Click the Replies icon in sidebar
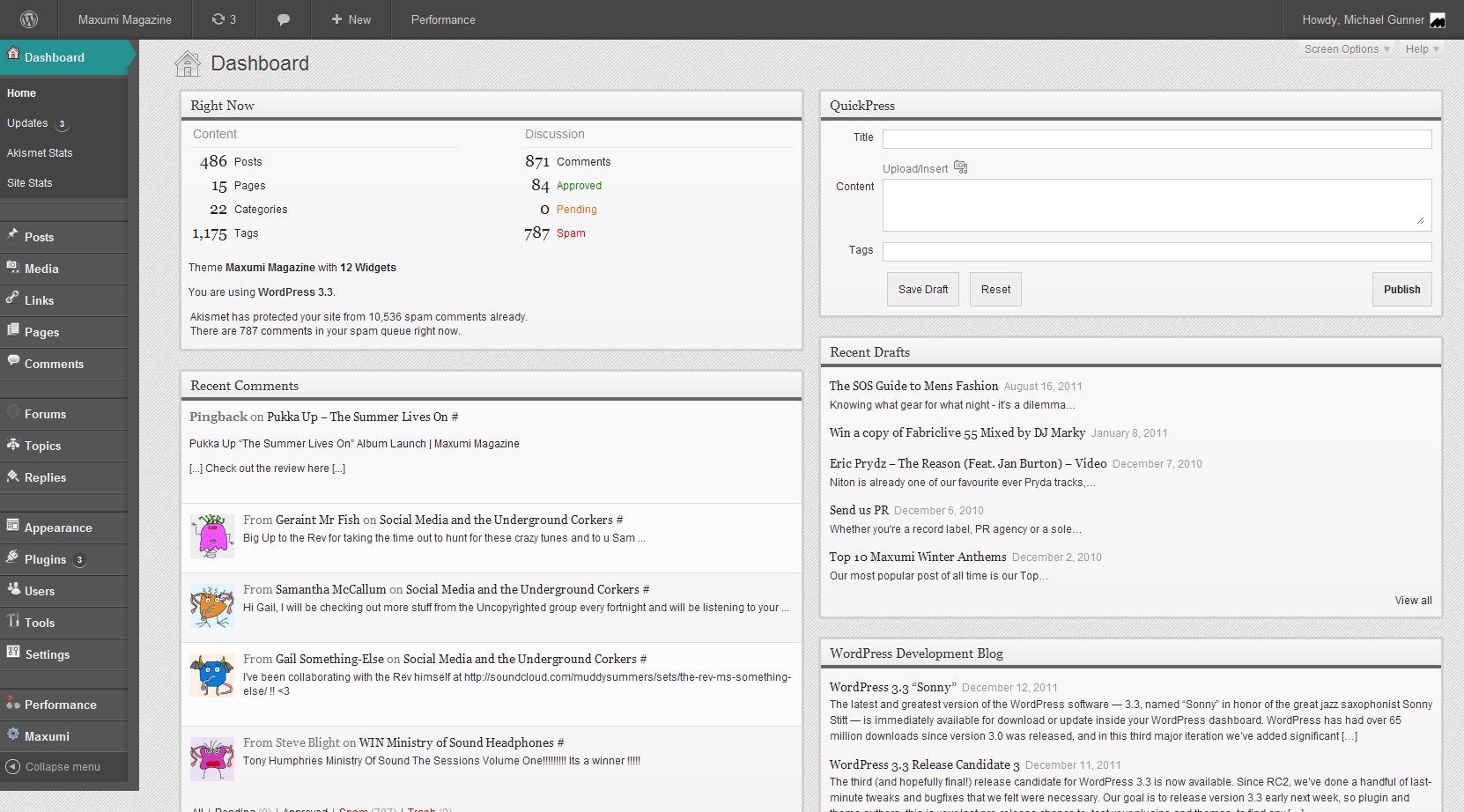The image size is (1464, 812). 12,476
